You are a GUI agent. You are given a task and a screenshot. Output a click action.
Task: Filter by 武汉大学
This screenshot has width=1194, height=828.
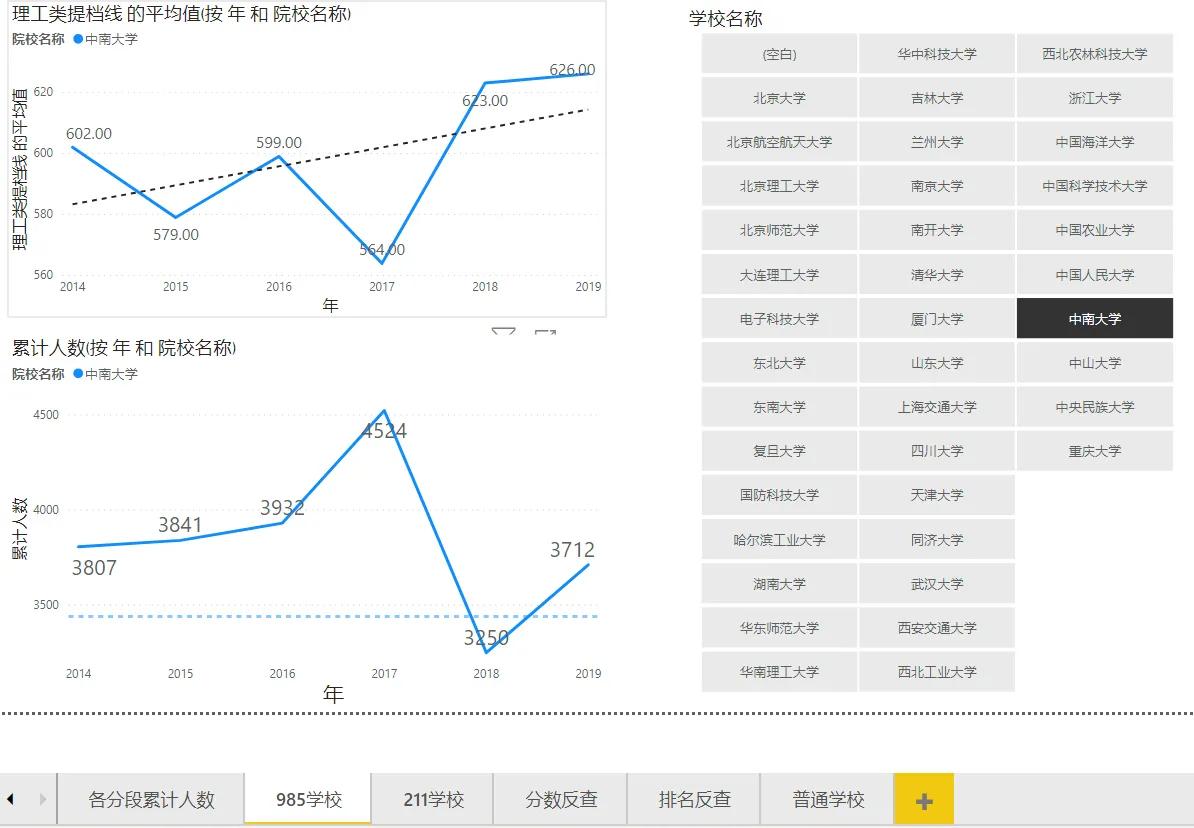pos(937,584)
